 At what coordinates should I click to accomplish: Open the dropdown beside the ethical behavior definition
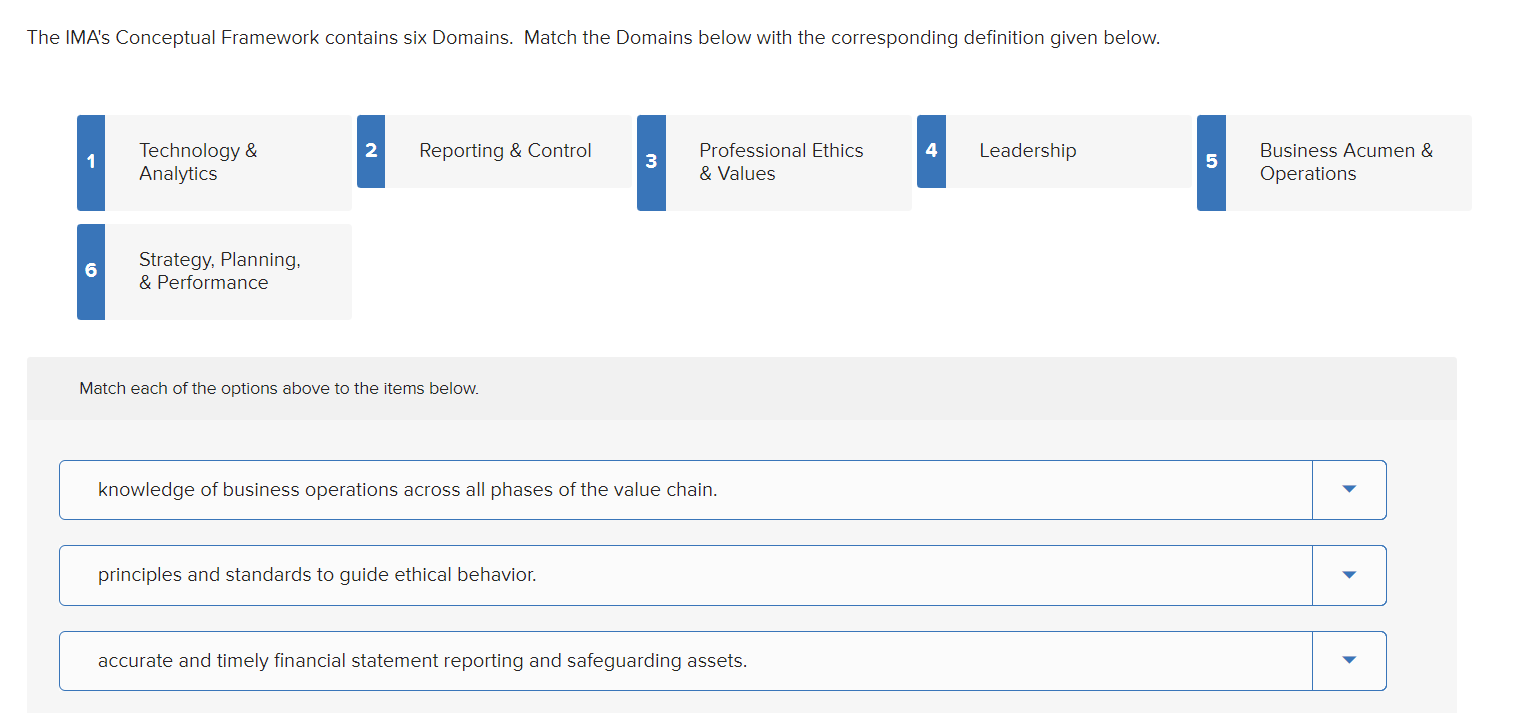point(1348,575)
